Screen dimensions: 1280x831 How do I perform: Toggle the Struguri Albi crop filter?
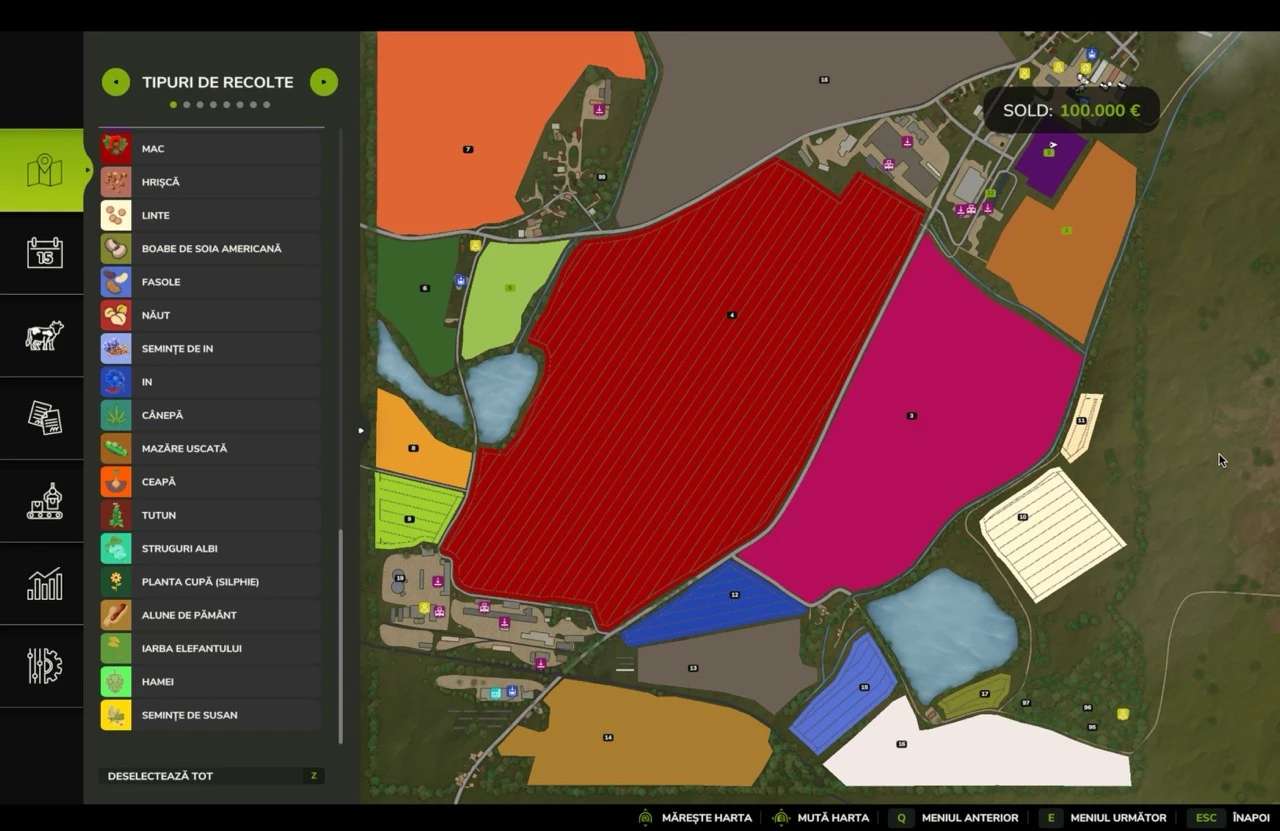click(x=210, y=548)
